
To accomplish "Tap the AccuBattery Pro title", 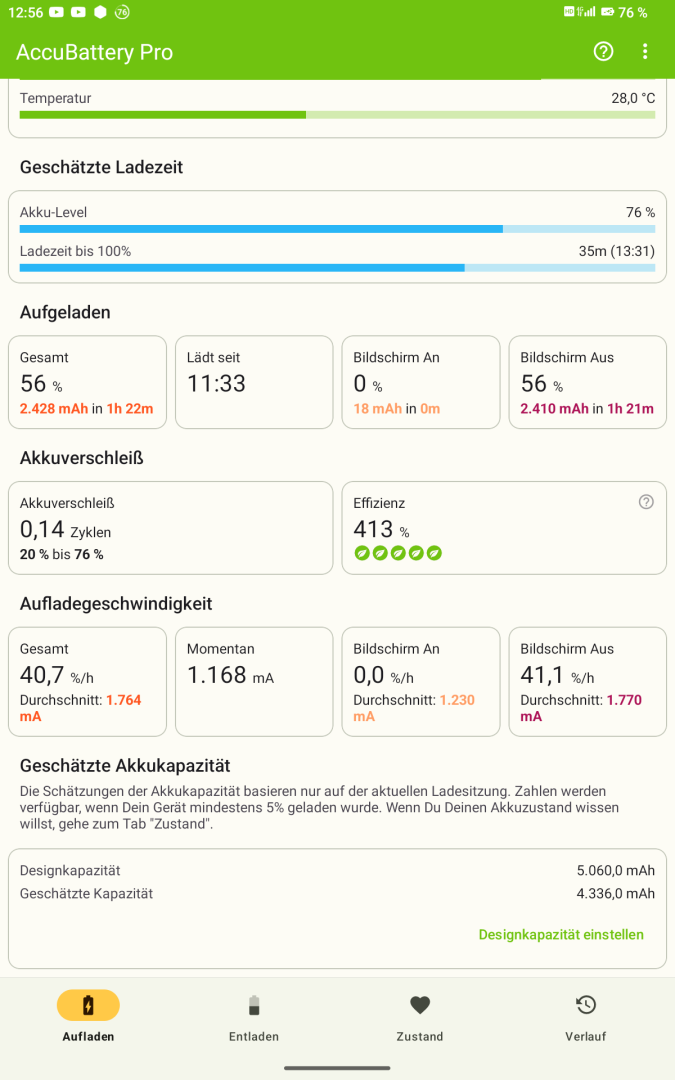I will point(94,52).
